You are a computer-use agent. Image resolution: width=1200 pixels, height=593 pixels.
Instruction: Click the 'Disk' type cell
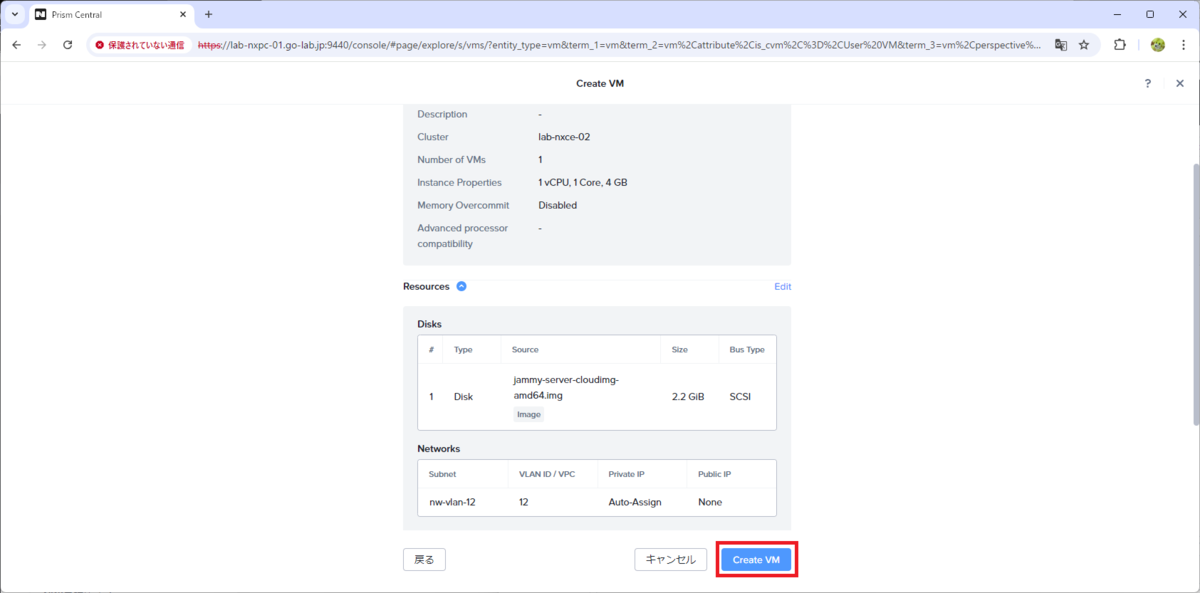(x=463, y=397)
